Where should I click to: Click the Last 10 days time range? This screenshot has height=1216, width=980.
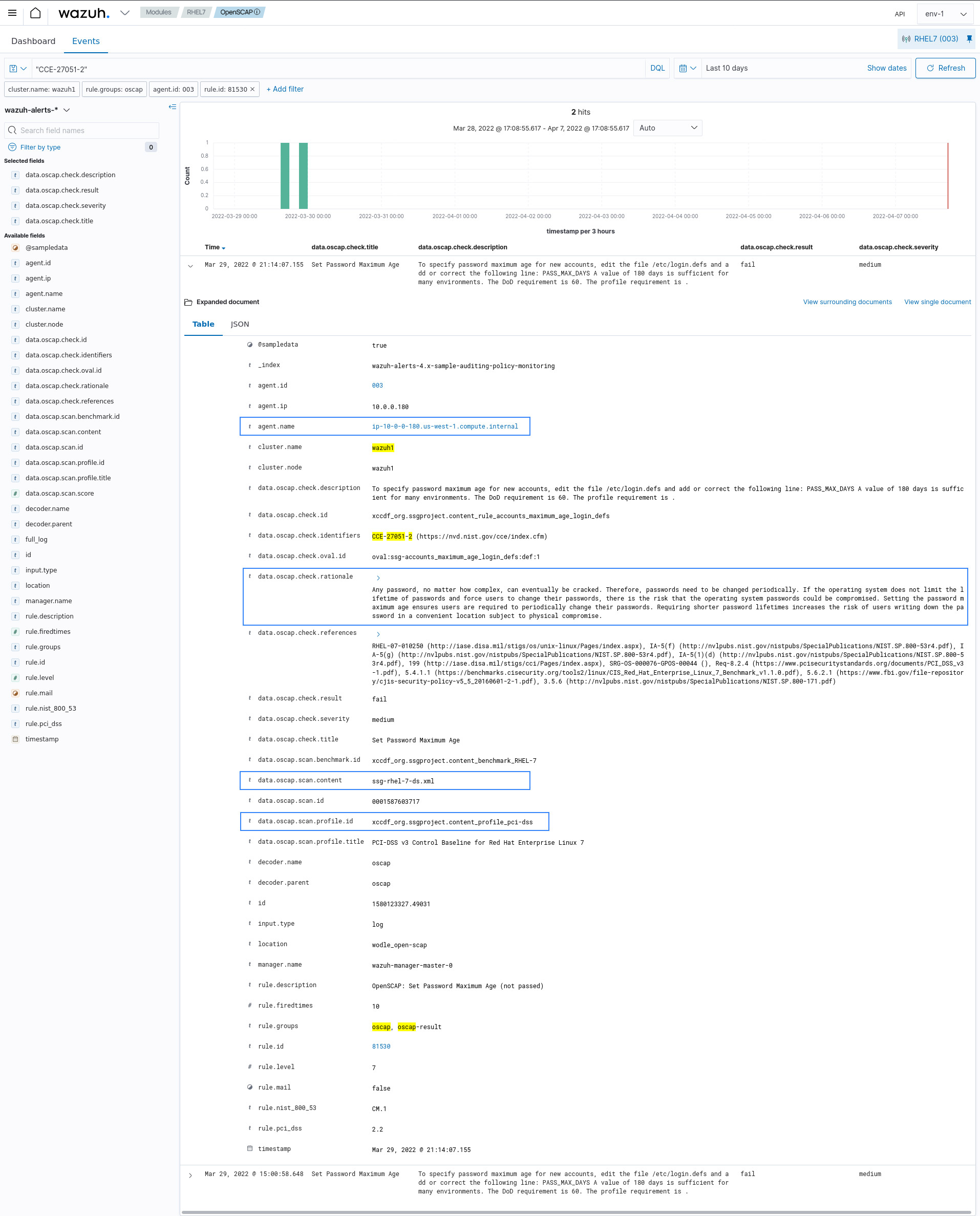pos(727,68)
